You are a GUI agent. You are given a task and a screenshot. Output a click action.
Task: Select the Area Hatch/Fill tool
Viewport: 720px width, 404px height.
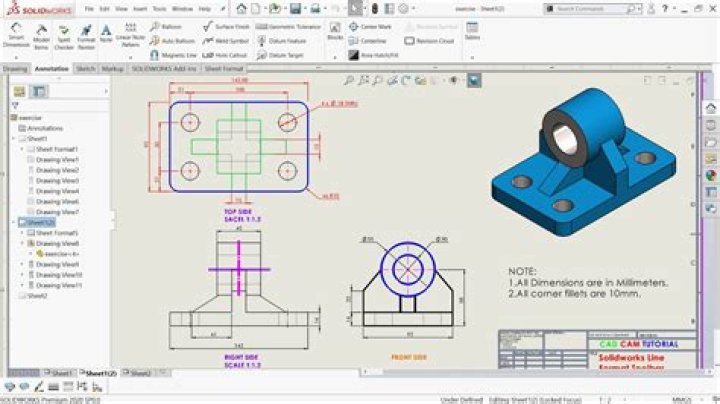373,55
